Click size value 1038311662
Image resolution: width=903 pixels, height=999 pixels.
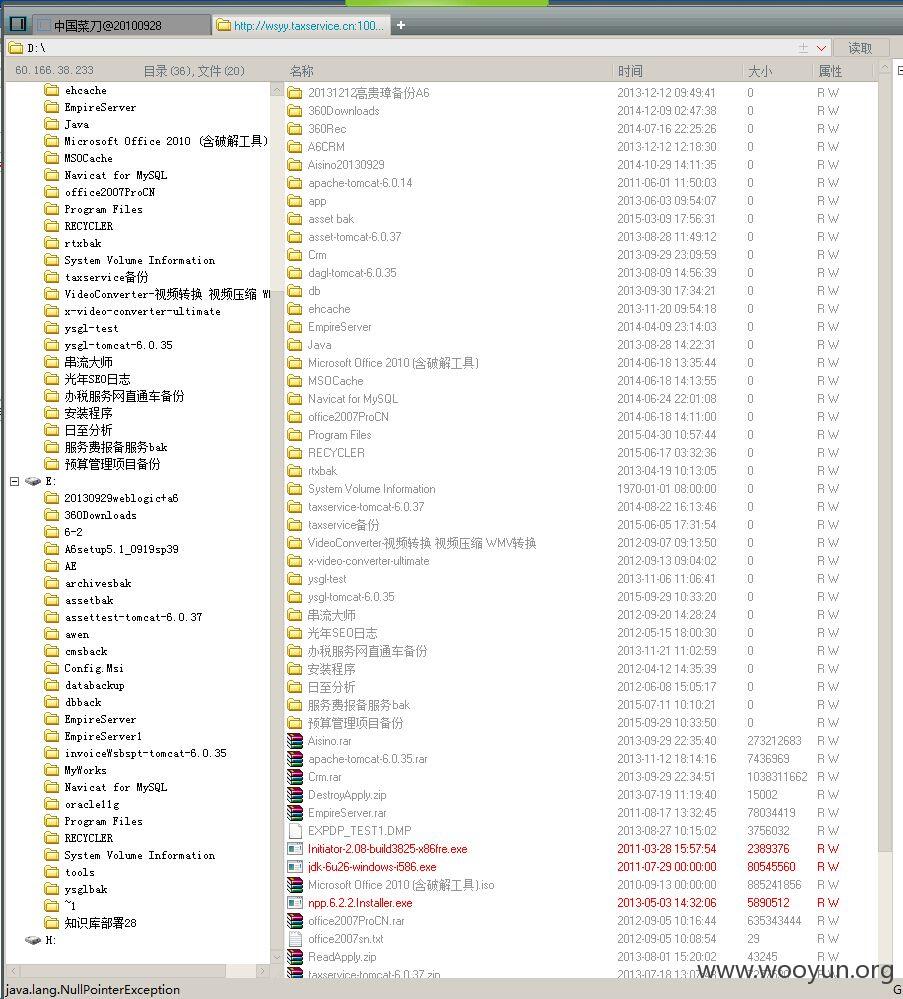point(777,777)
